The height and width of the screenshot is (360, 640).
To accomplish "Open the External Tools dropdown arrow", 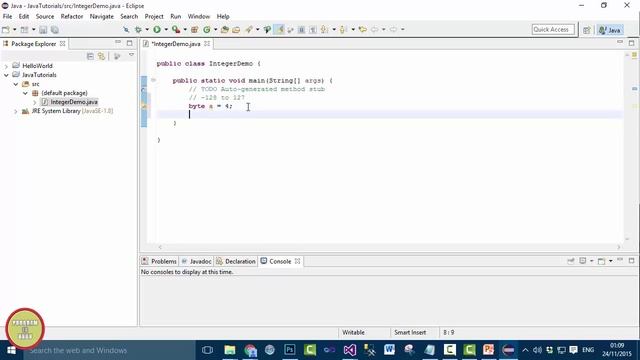I will [x=185, y=30].
